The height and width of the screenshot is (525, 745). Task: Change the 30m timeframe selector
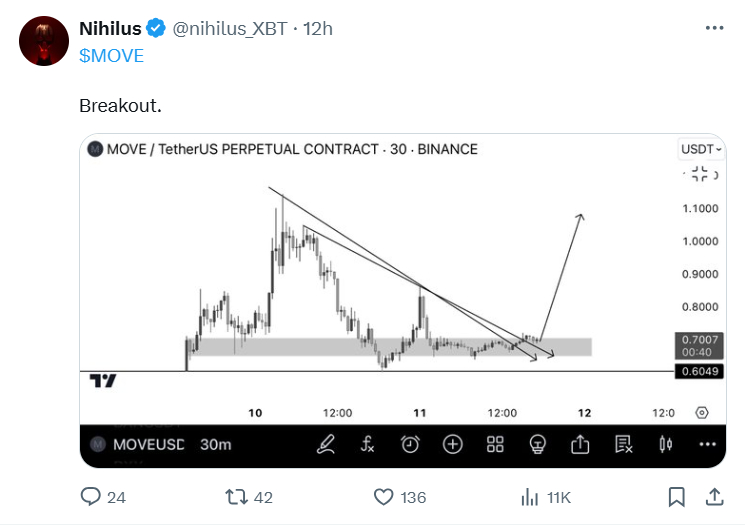215,444
